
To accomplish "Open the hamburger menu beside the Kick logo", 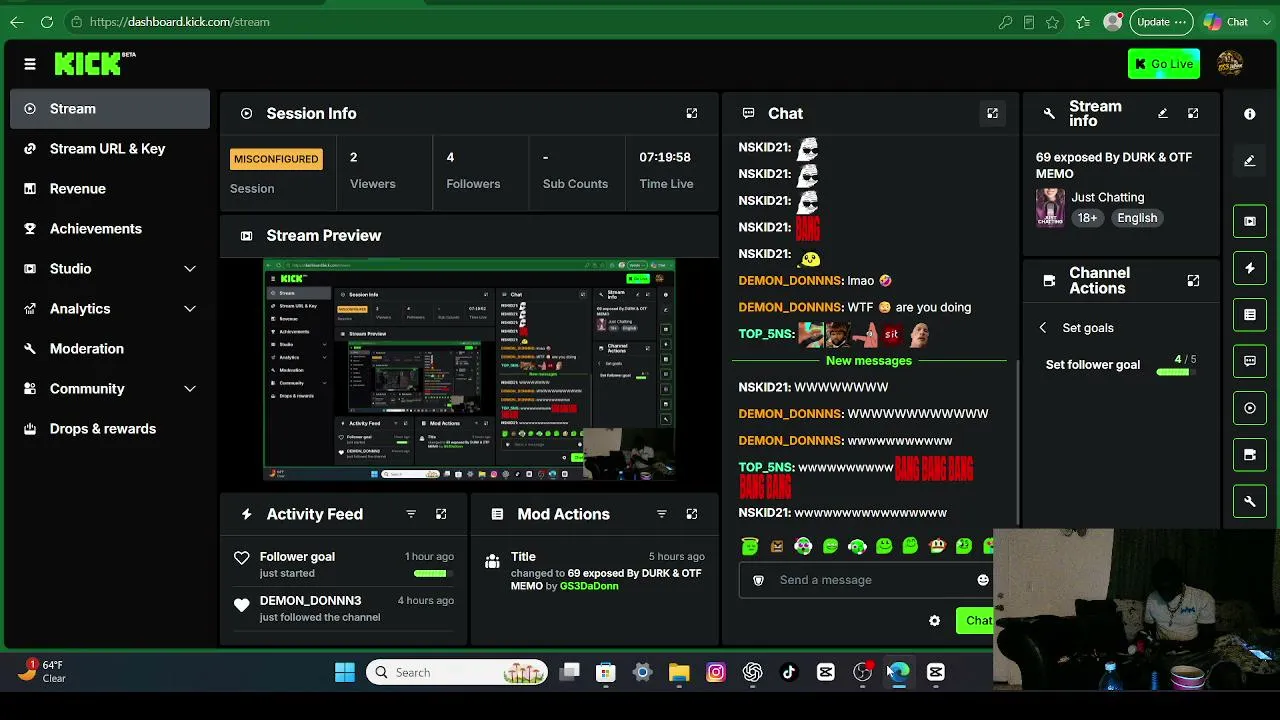I will [x=30, y=64].
